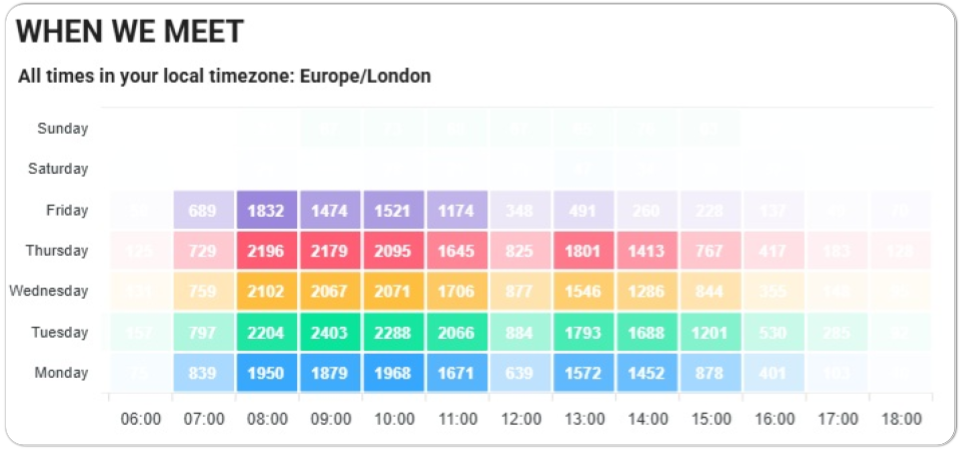Click the Thursday 13:00 cell showing 1801
Viewport: 960px width, 450px height.
(584, 250)
